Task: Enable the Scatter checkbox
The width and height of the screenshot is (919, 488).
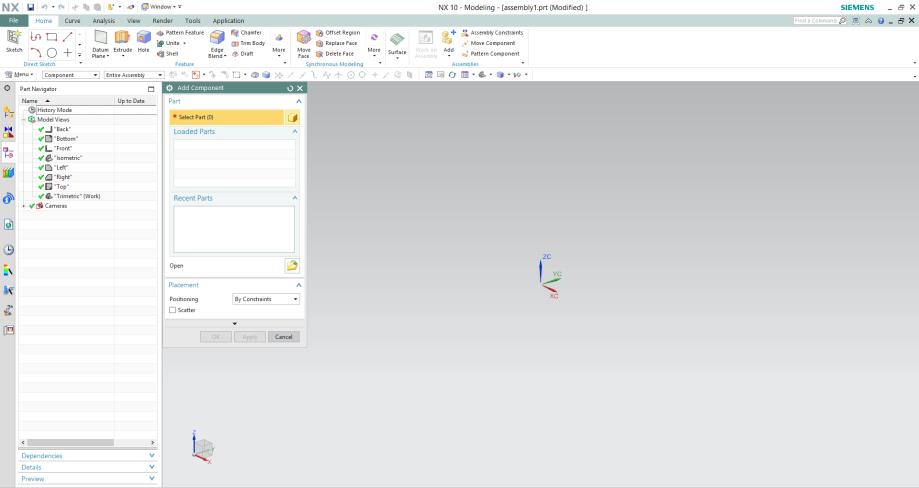Action: tap(172, 310)
